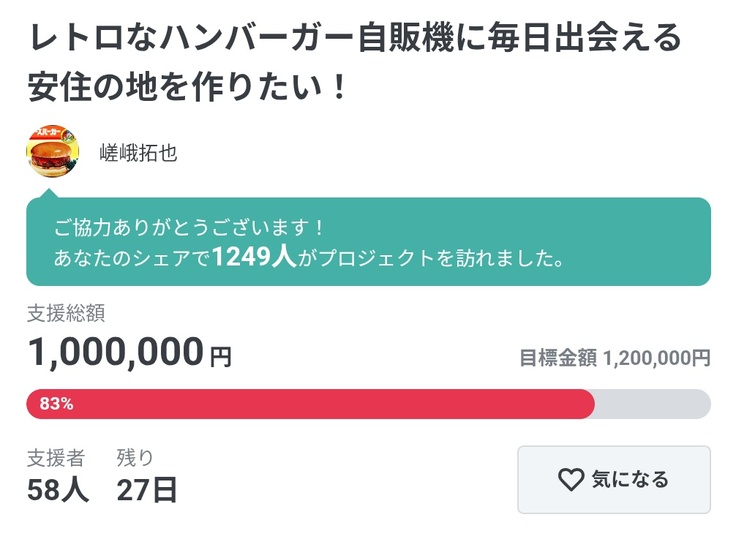Click the あなたのシェアで text in the teal banner

pyautogui.click(x=132, y=259)
